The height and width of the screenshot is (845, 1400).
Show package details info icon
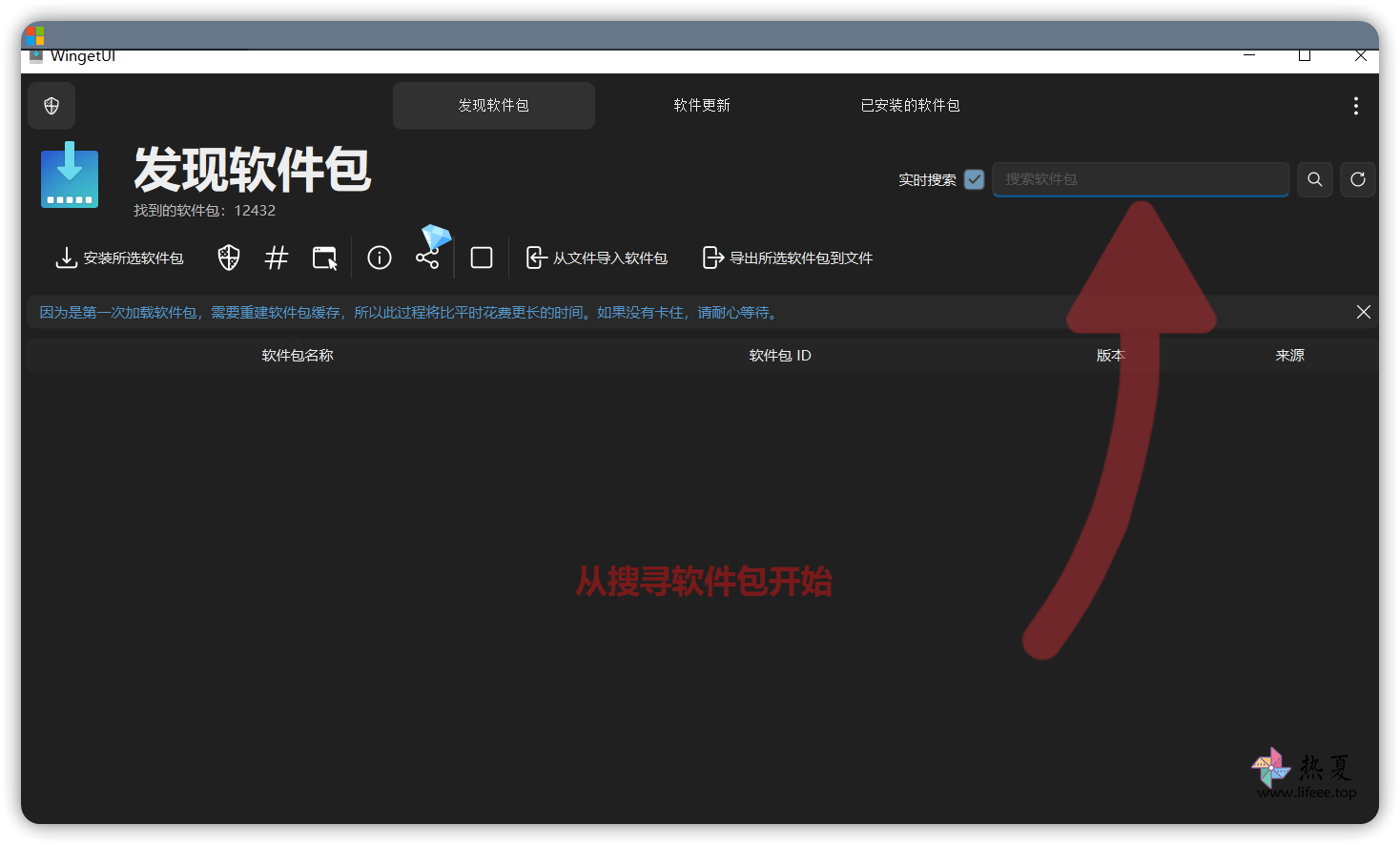[380, 258]
